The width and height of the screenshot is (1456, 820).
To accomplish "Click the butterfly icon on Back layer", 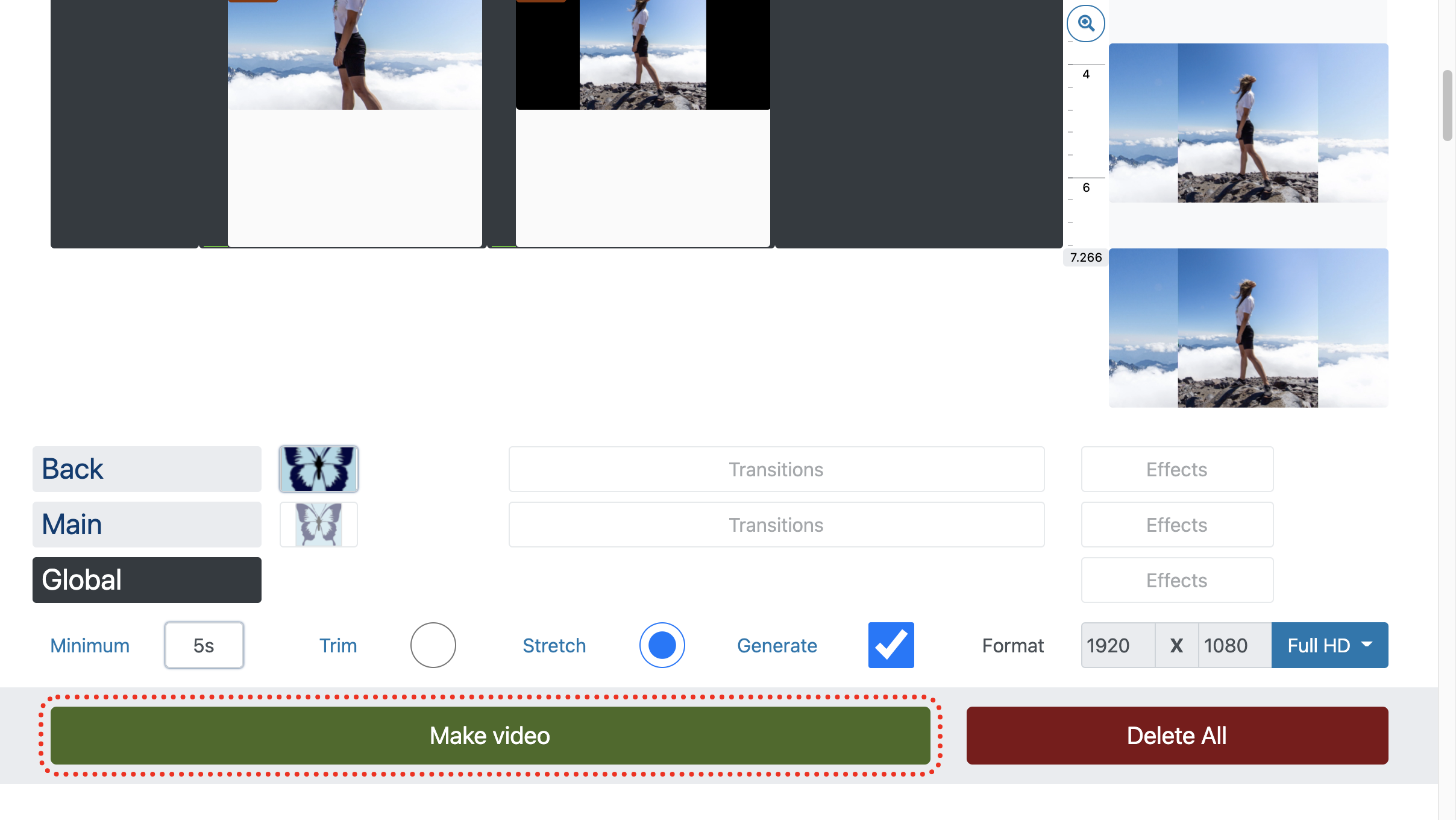I will pos(319,468).
